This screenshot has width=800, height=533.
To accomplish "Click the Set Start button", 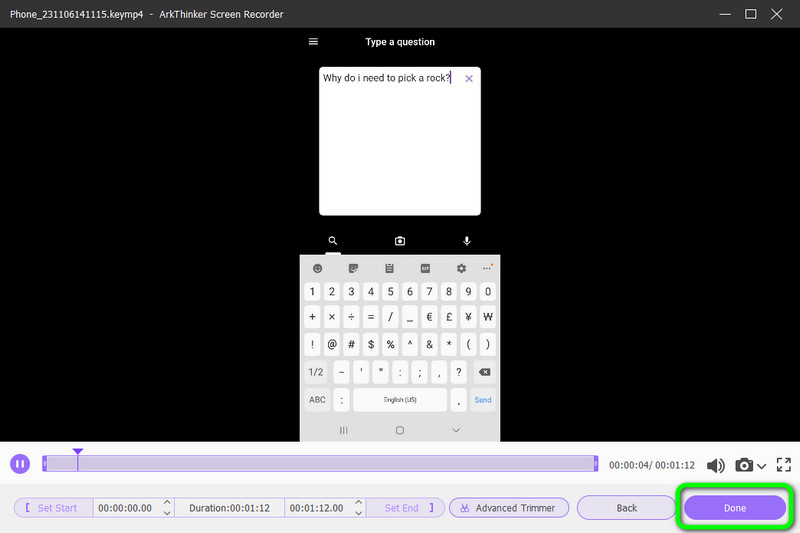I will pos(54,508).
